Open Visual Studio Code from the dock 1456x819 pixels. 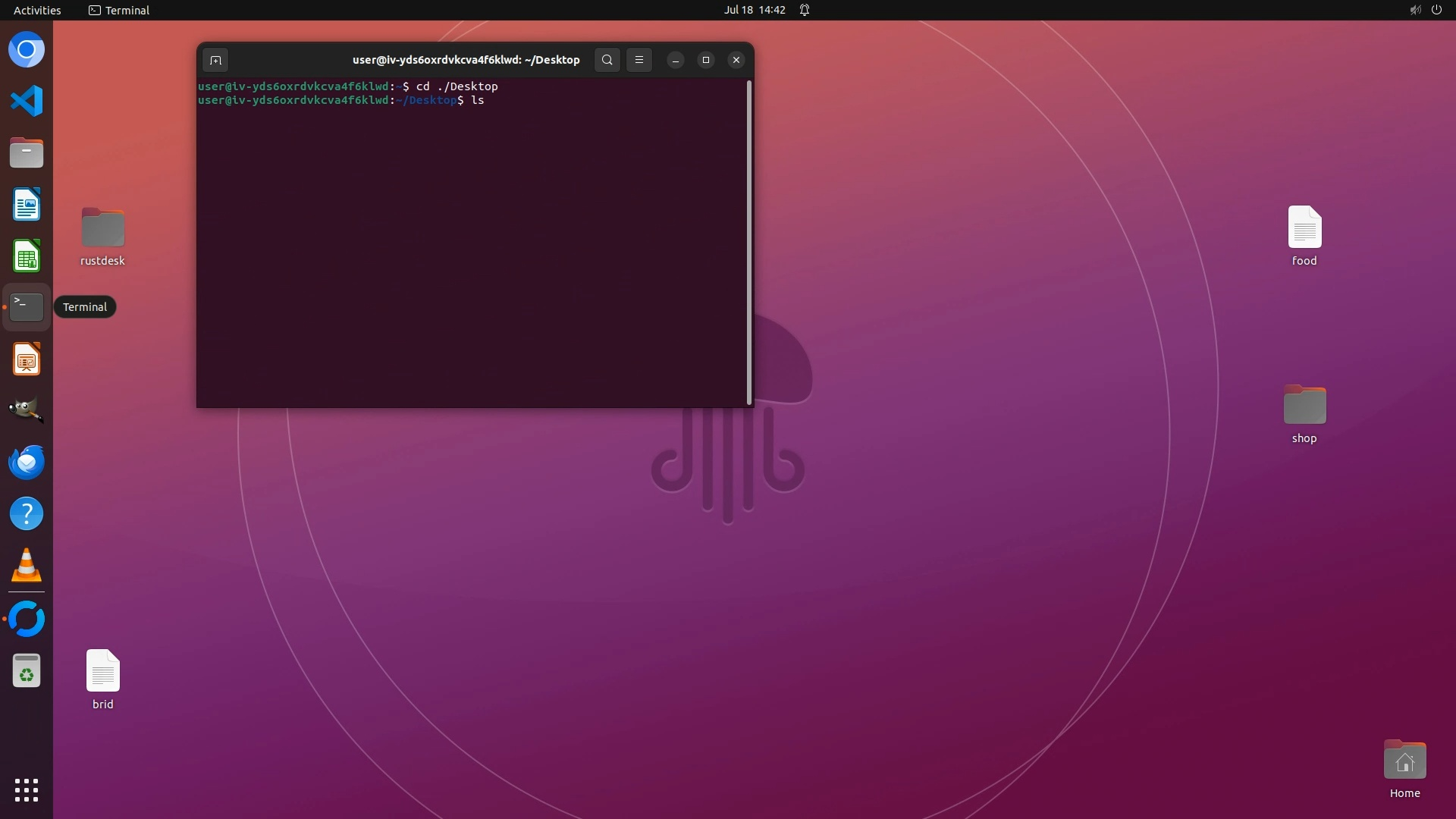[27, 101]
